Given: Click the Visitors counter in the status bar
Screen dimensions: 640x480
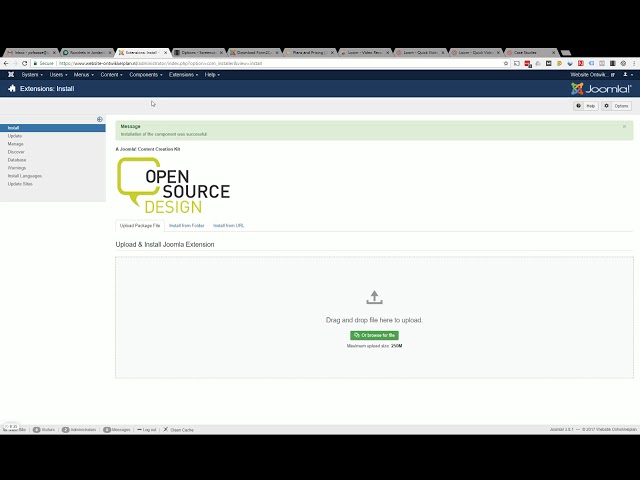Looking at the screenshot, I should 44,430.
